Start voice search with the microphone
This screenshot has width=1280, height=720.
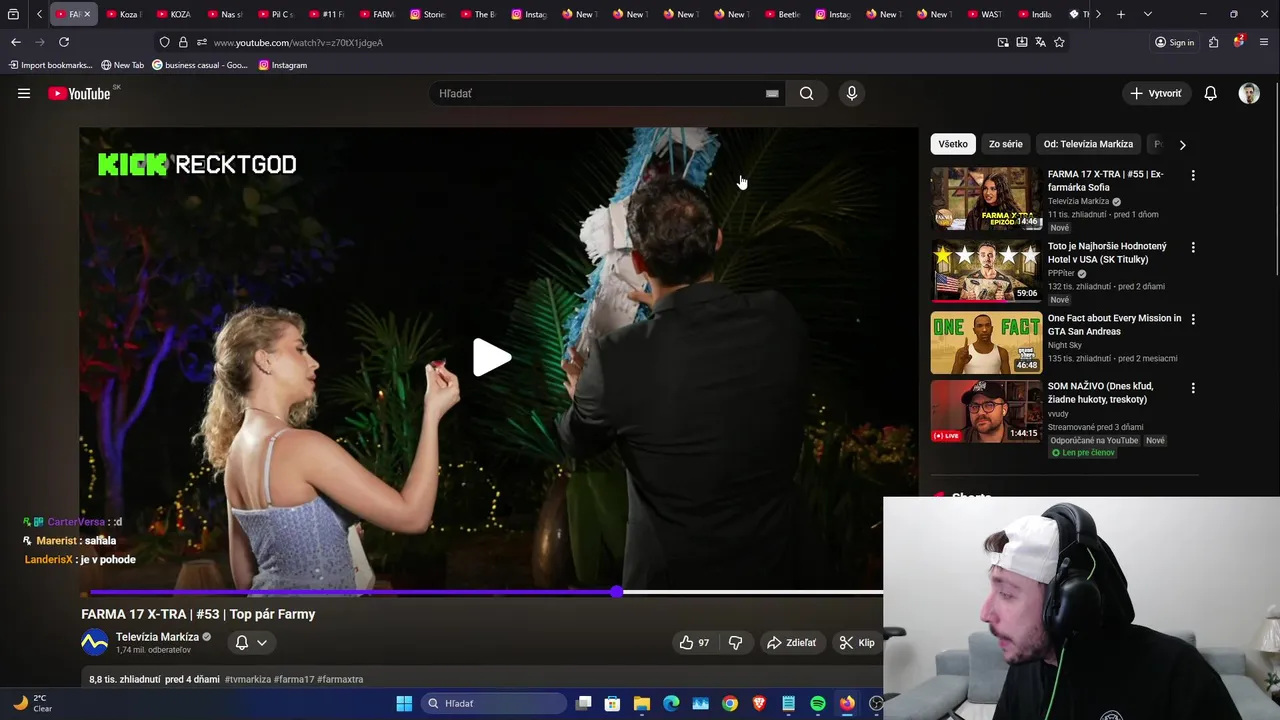(851, 93)
